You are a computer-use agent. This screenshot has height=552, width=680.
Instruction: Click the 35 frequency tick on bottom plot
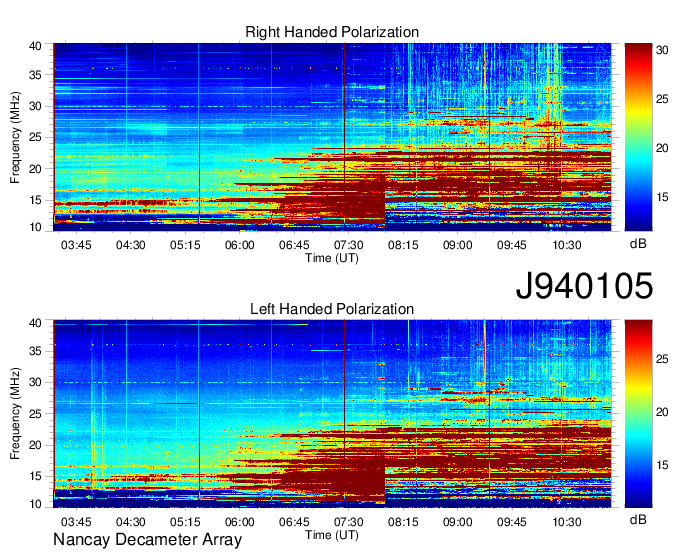(35, 351)
